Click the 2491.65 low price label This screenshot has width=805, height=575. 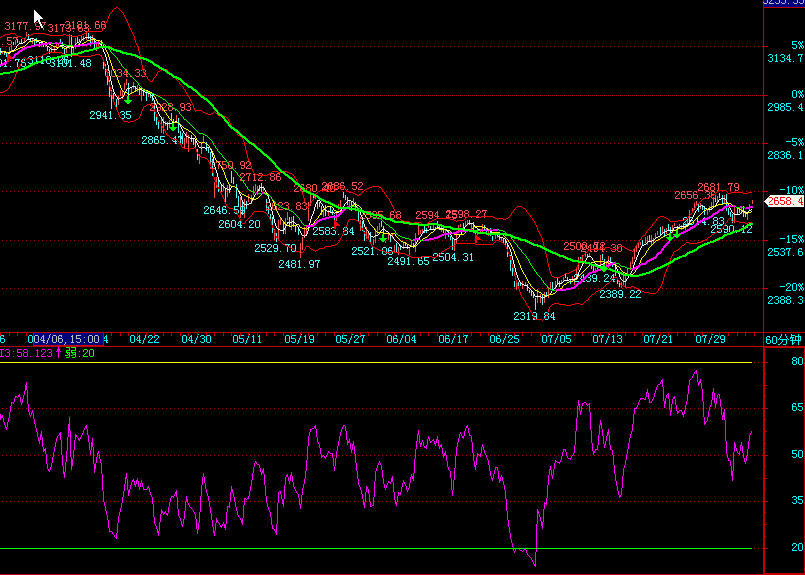pos(408,261)
